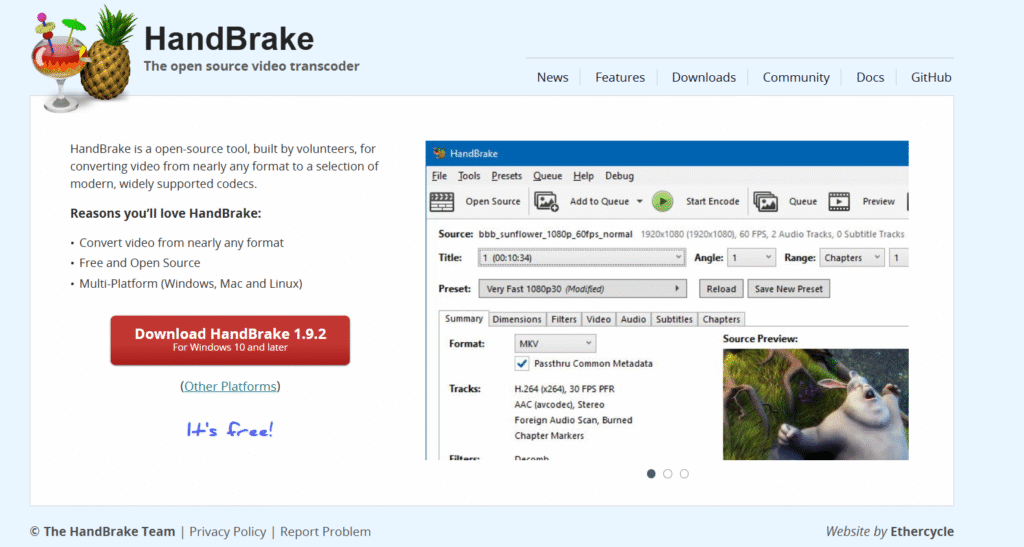Follow the Other Platforms link

coord(230,386)
